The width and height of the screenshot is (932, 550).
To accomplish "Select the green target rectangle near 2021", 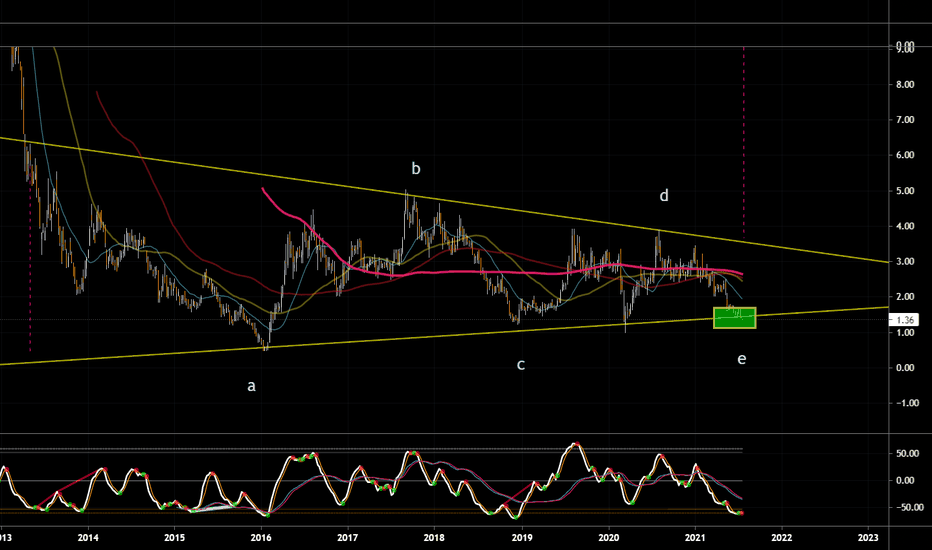I will point(735,318).
